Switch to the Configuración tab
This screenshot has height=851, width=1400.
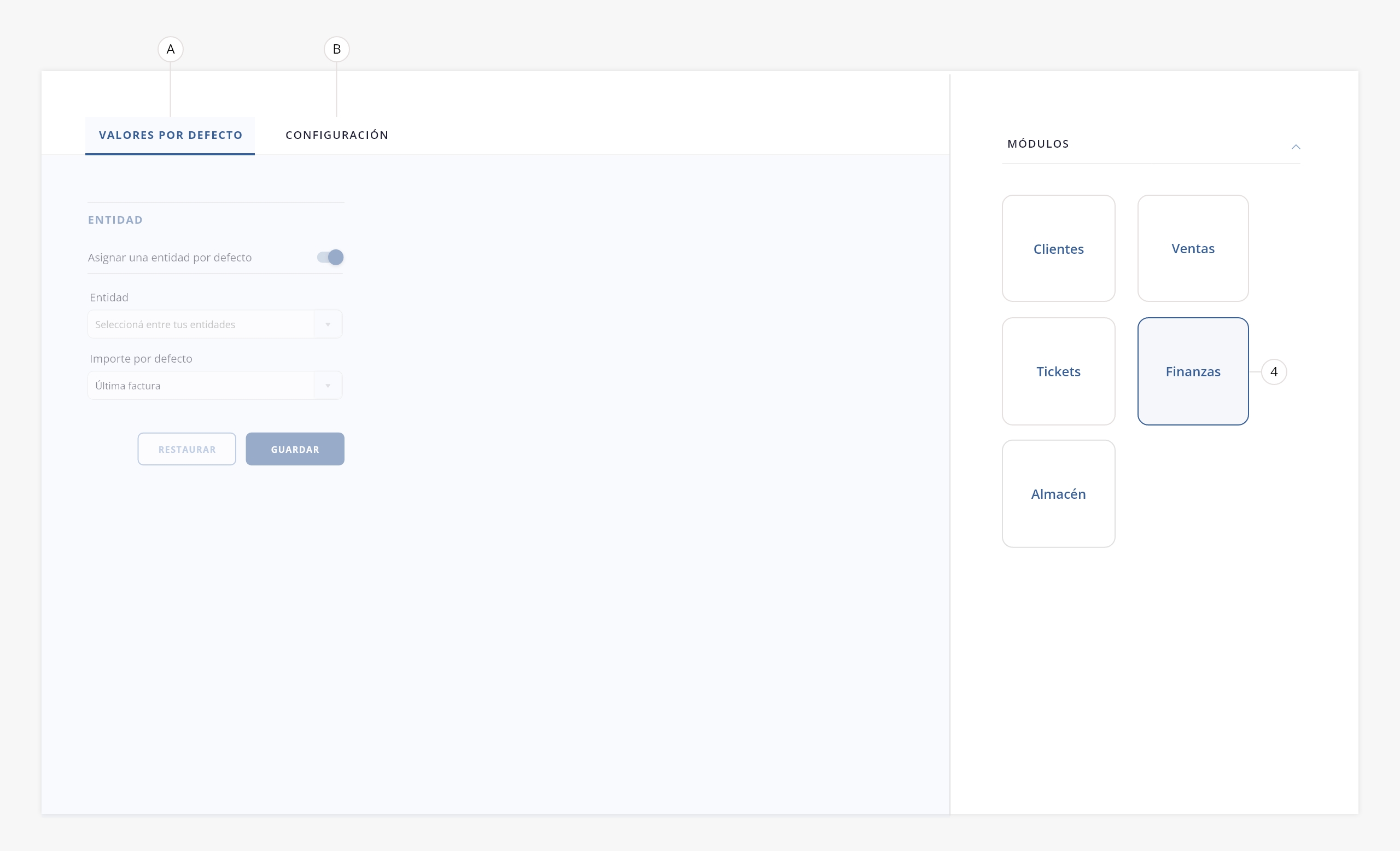click(337, 135)
